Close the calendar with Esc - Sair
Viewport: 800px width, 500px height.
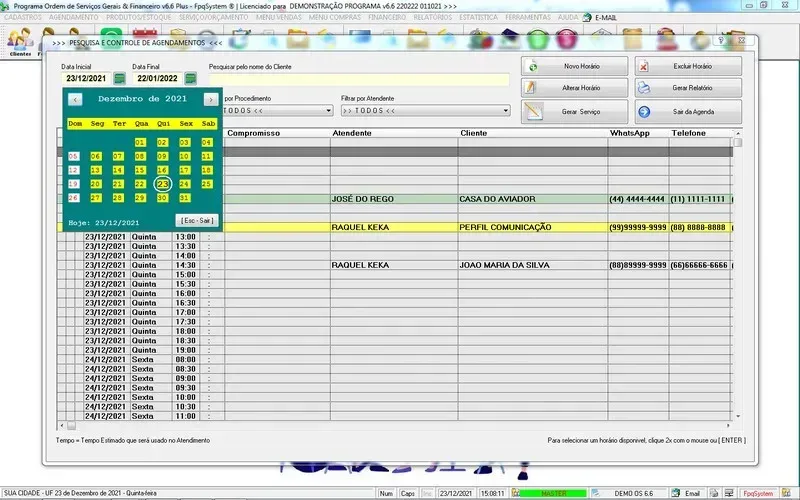tap(196, 220)
